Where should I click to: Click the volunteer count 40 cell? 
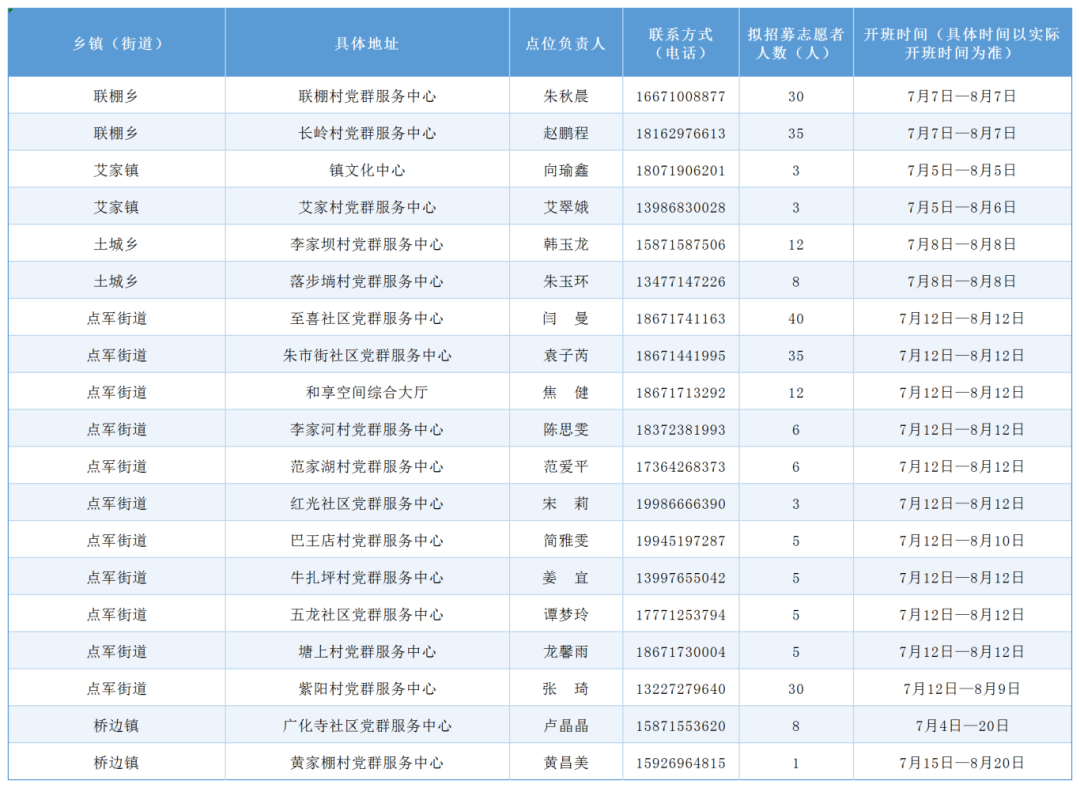(x=796, y=317)
